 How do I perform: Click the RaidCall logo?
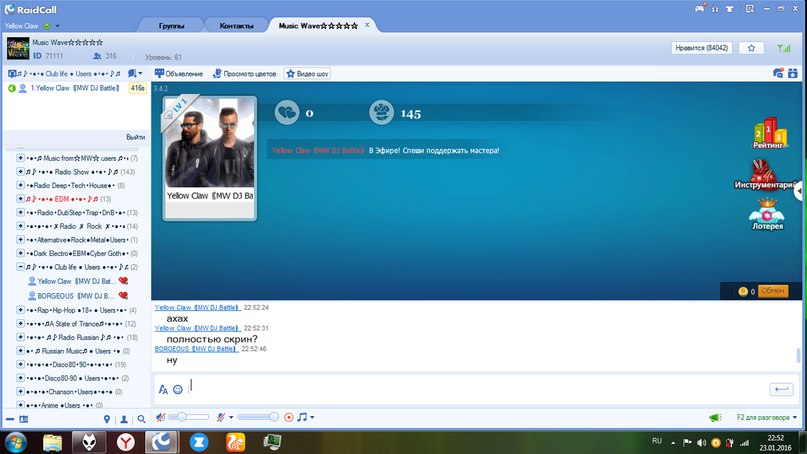[31, 9]
